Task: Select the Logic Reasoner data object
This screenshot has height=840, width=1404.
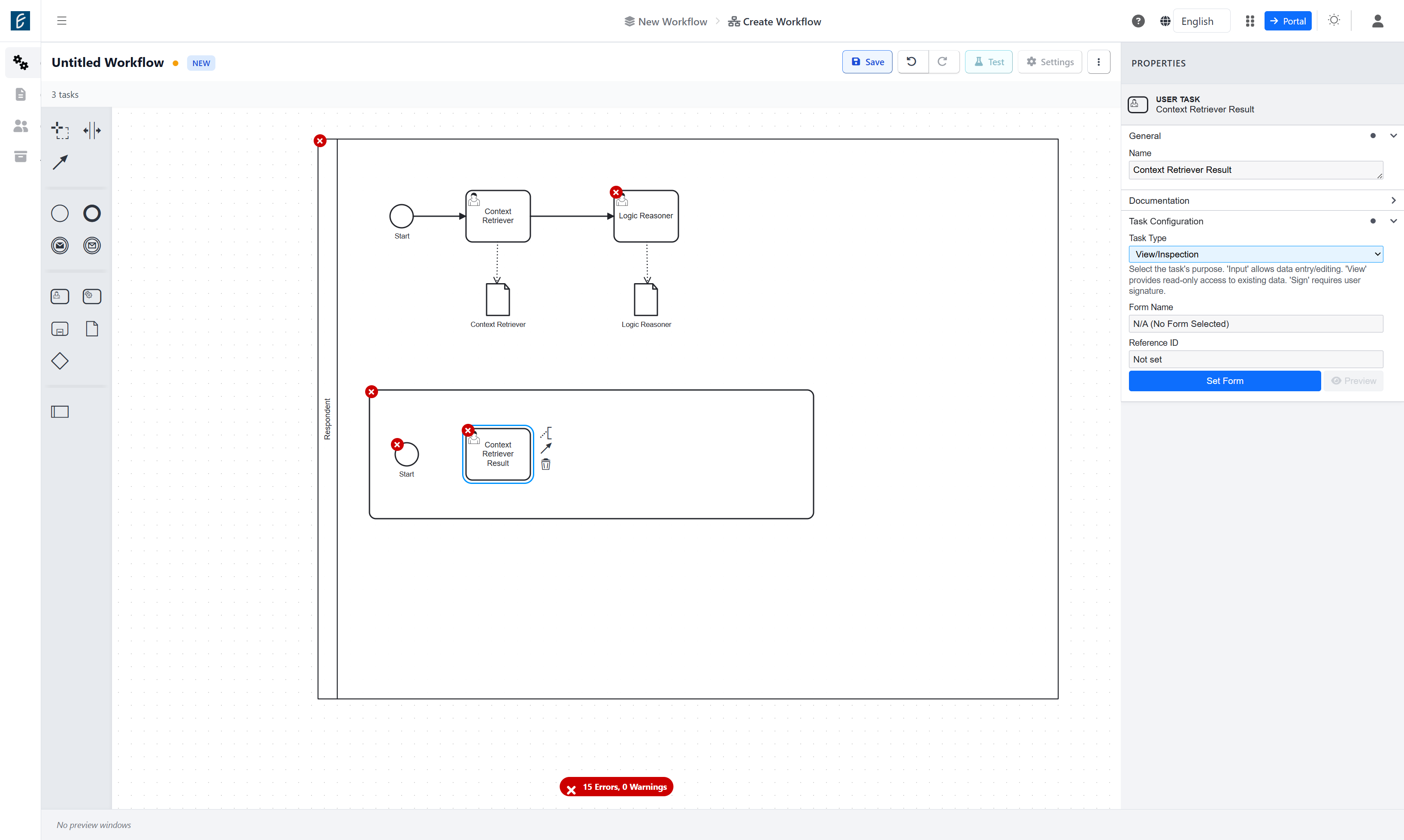Action: coord(646,299)
